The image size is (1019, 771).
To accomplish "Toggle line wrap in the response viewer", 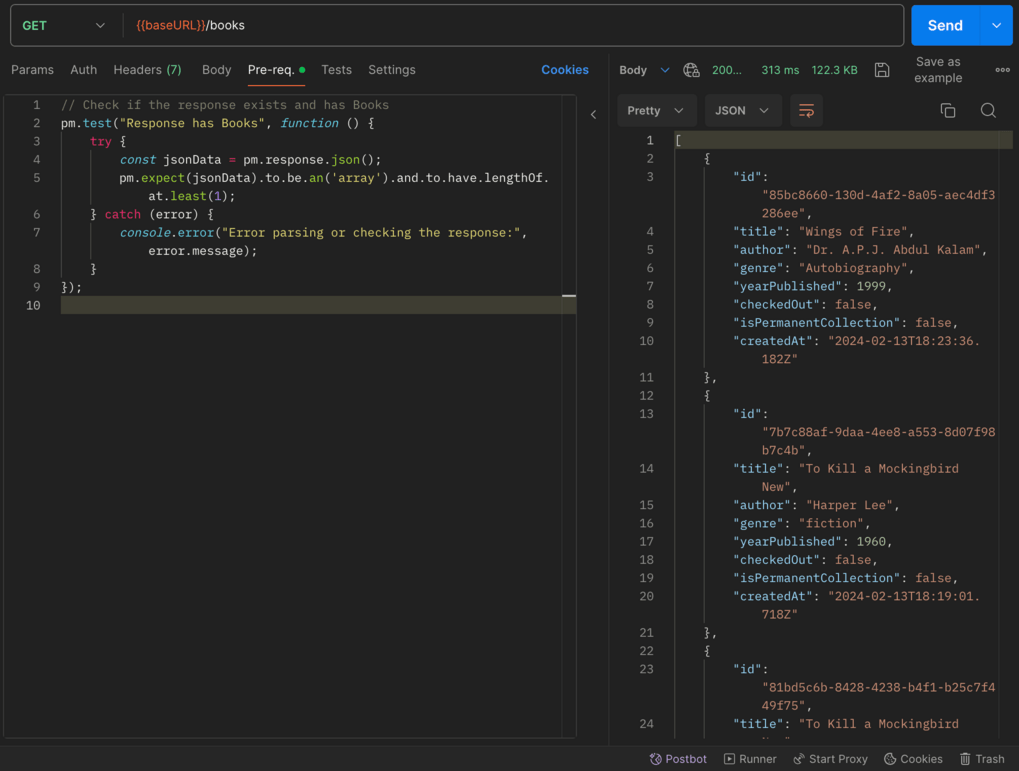I will point(806,111).
